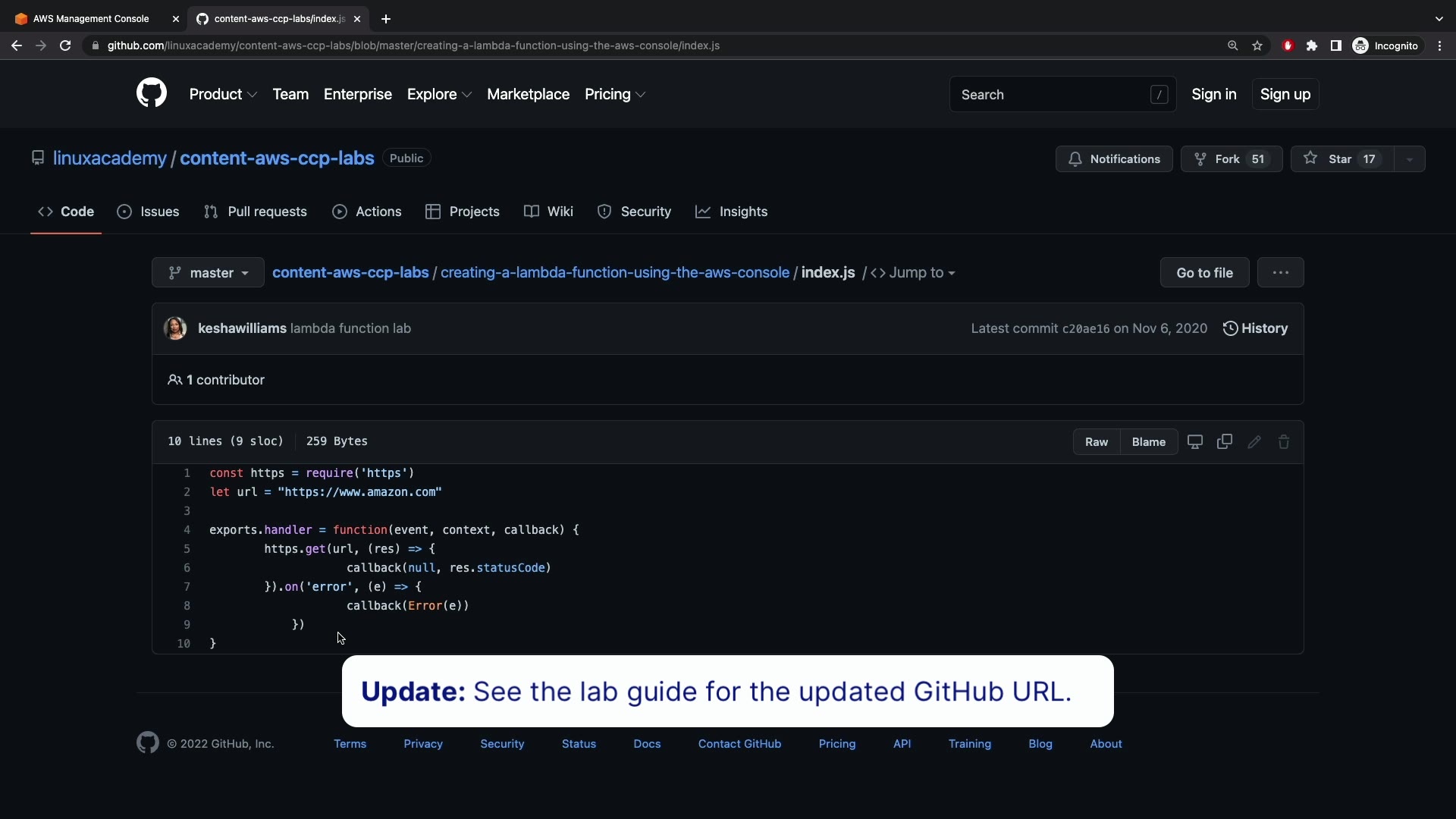
Task: Click the pencil edit file icon
Action: [1254, 442]
